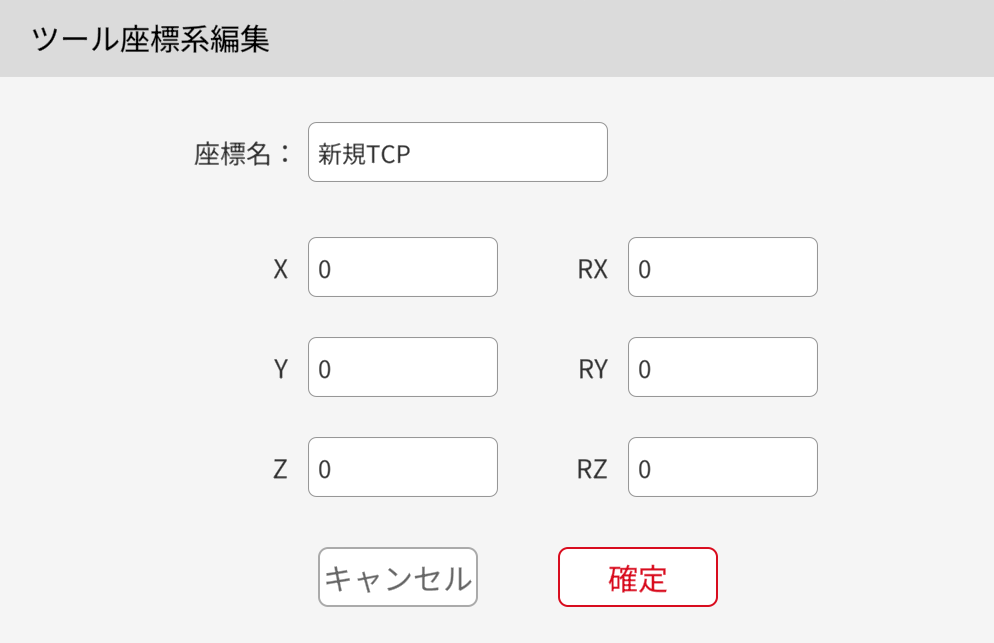Click the RX label text
The height and width of the screenshot is (643, 994).
coord(592,269)
